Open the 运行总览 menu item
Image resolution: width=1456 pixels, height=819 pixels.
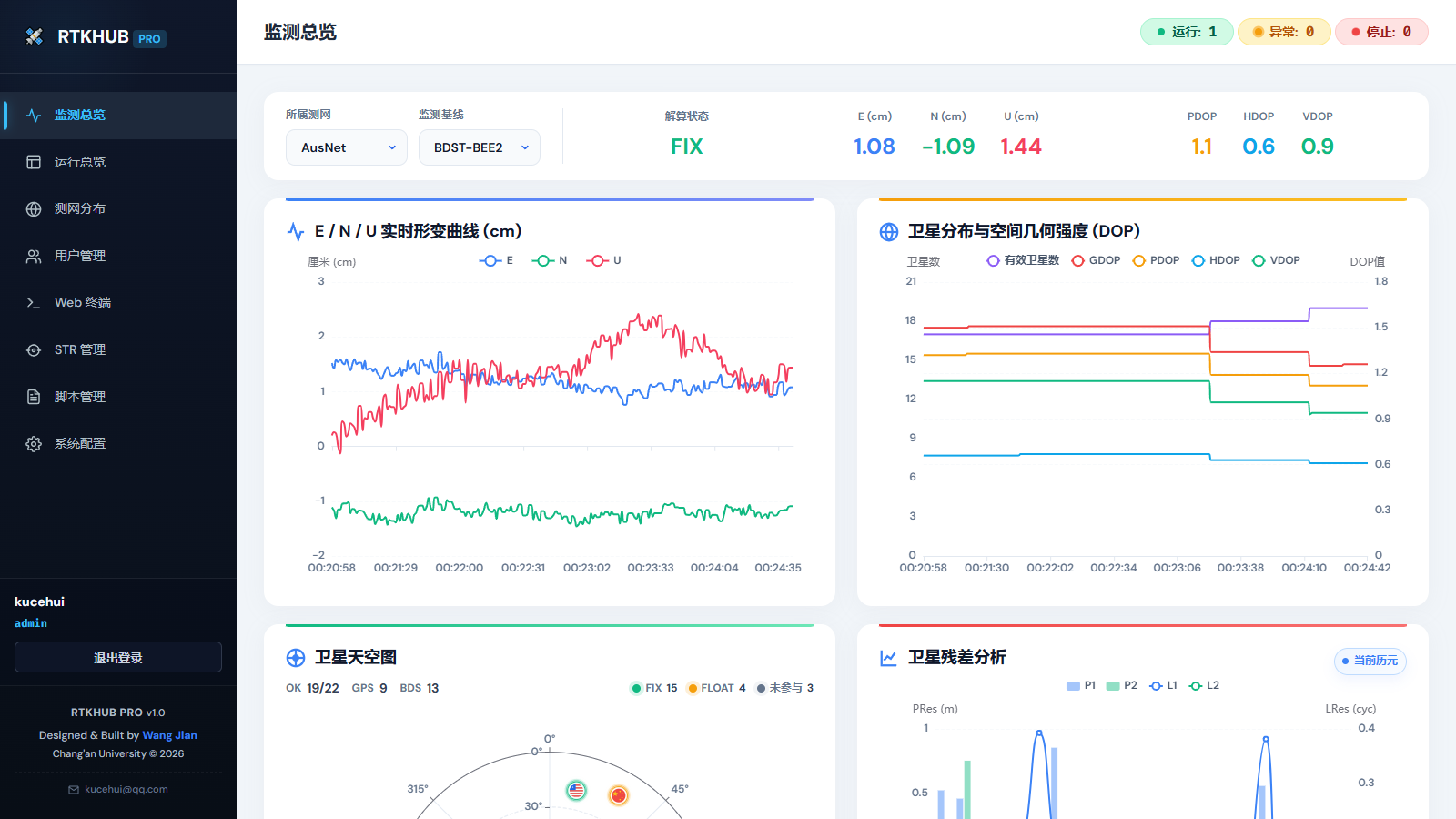pyautogui.click(x=118, y=162)
